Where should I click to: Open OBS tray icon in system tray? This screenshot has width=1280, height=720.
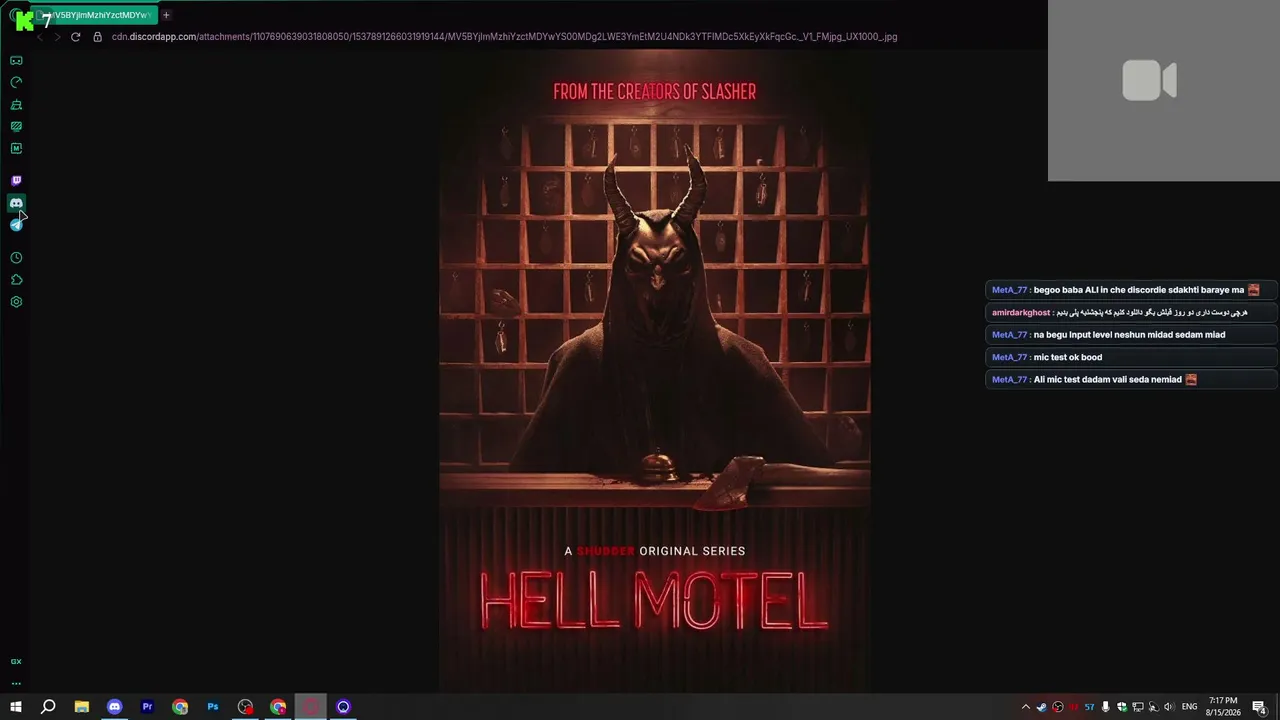click(x=1057, y=707)
